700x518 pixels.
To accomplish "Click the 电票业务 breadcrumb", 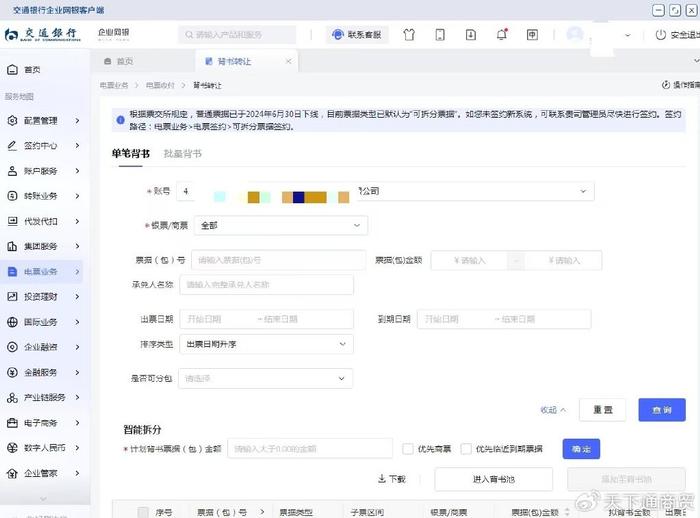I will [114, 85].
